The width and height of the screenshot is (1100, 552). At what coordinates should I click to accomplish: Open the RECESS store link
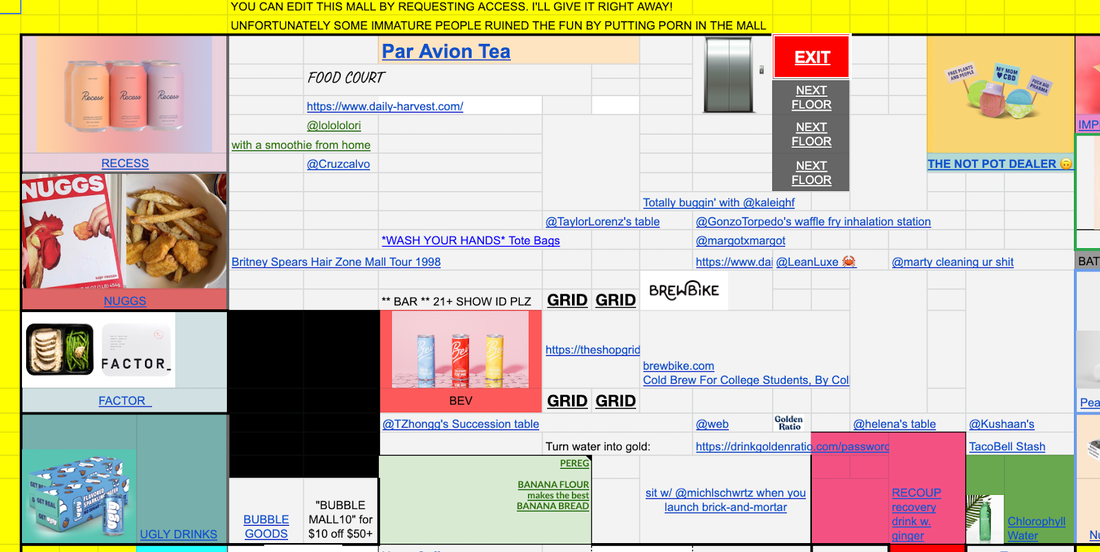[125, 163]
